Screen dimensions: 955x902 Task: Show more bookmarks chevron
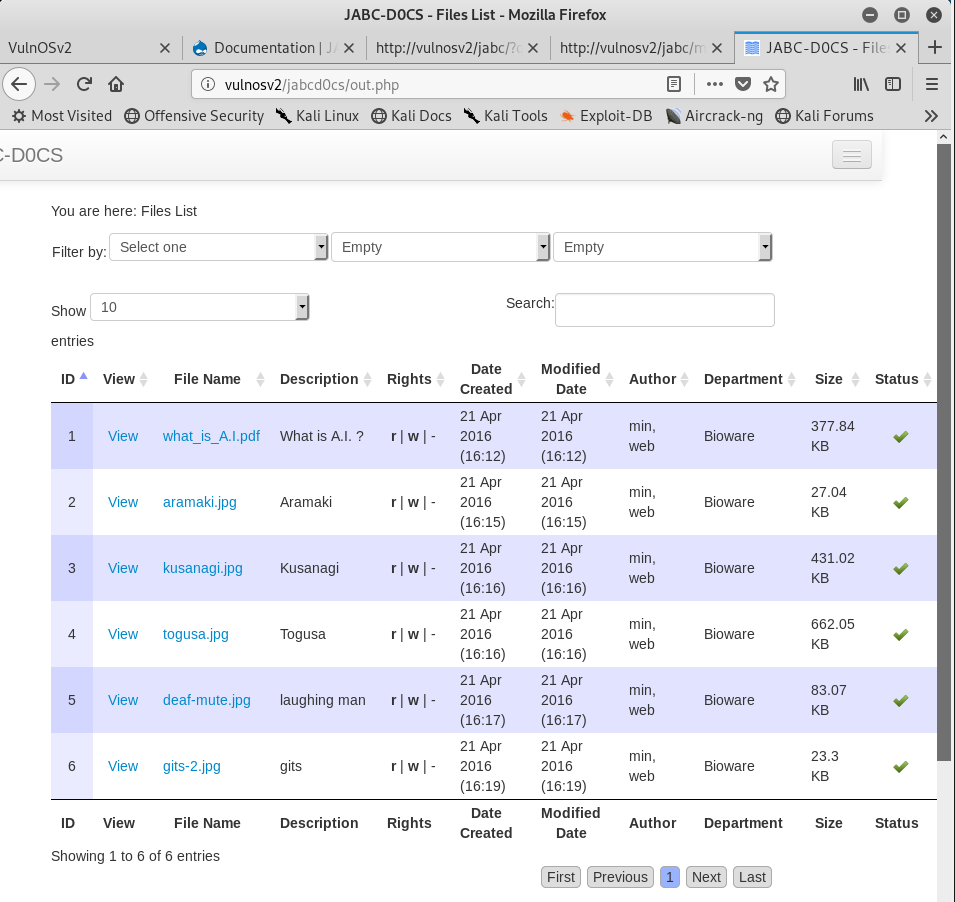931,116
